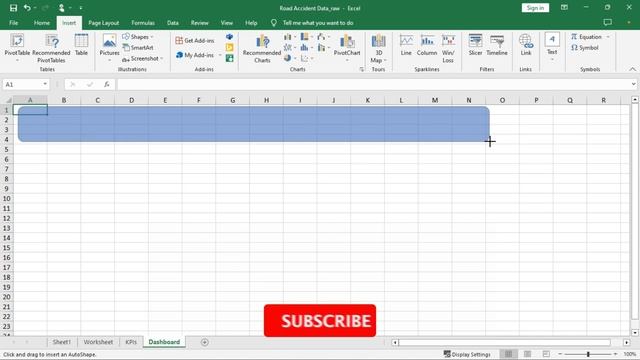The width and height of the screenshot is (640, 360).
Task: Click the Name Box showing A1
Action: (21, 84)
